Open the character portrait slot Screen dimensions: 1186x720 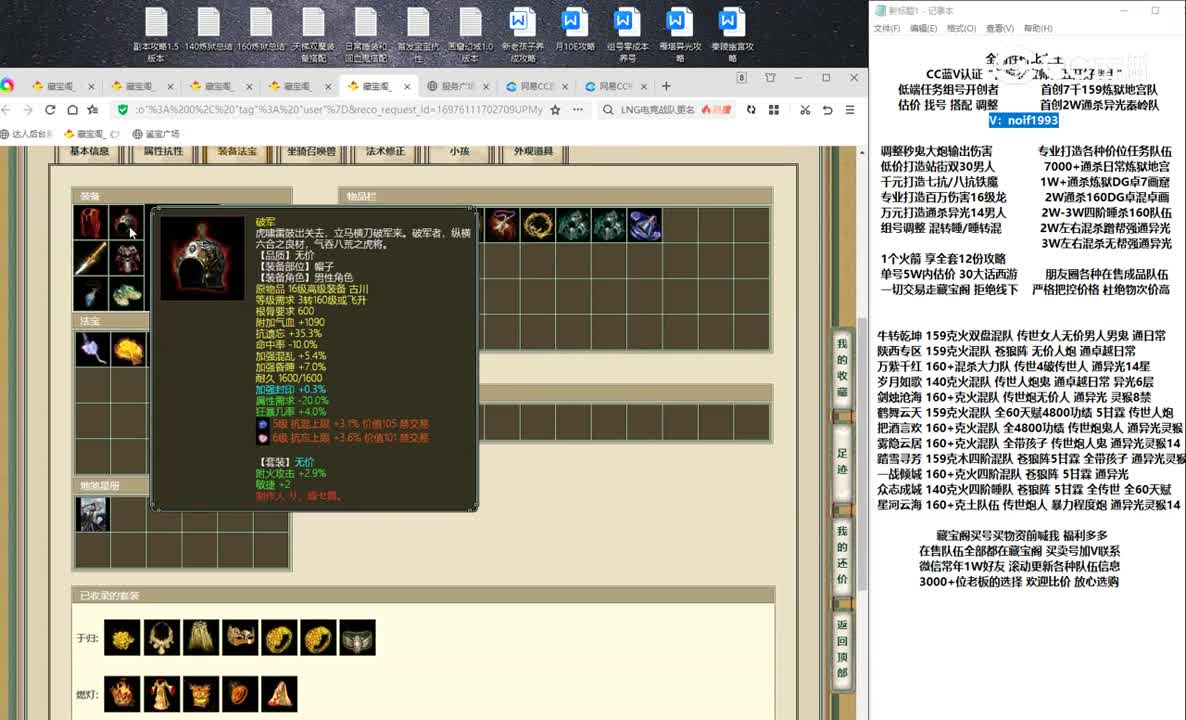[92, 514]
